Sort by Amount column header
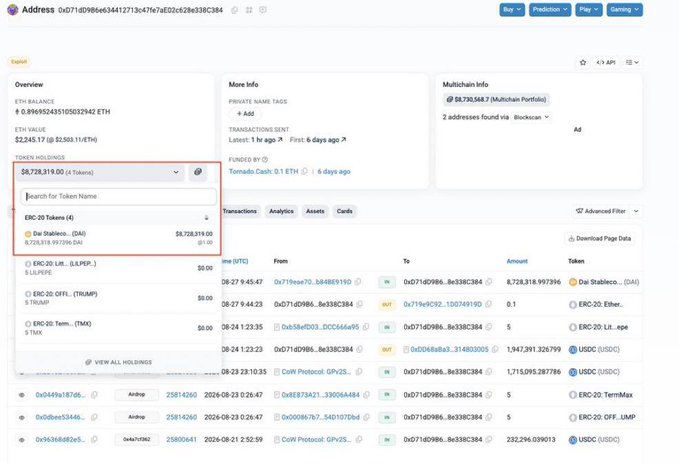Viewport: 679px width, 463px height. pyautogui.click(x=517, y=261)
